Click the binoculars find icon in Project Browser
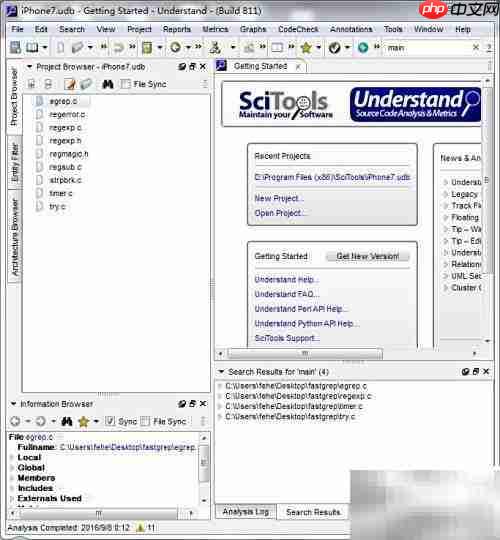 (108, 84)
